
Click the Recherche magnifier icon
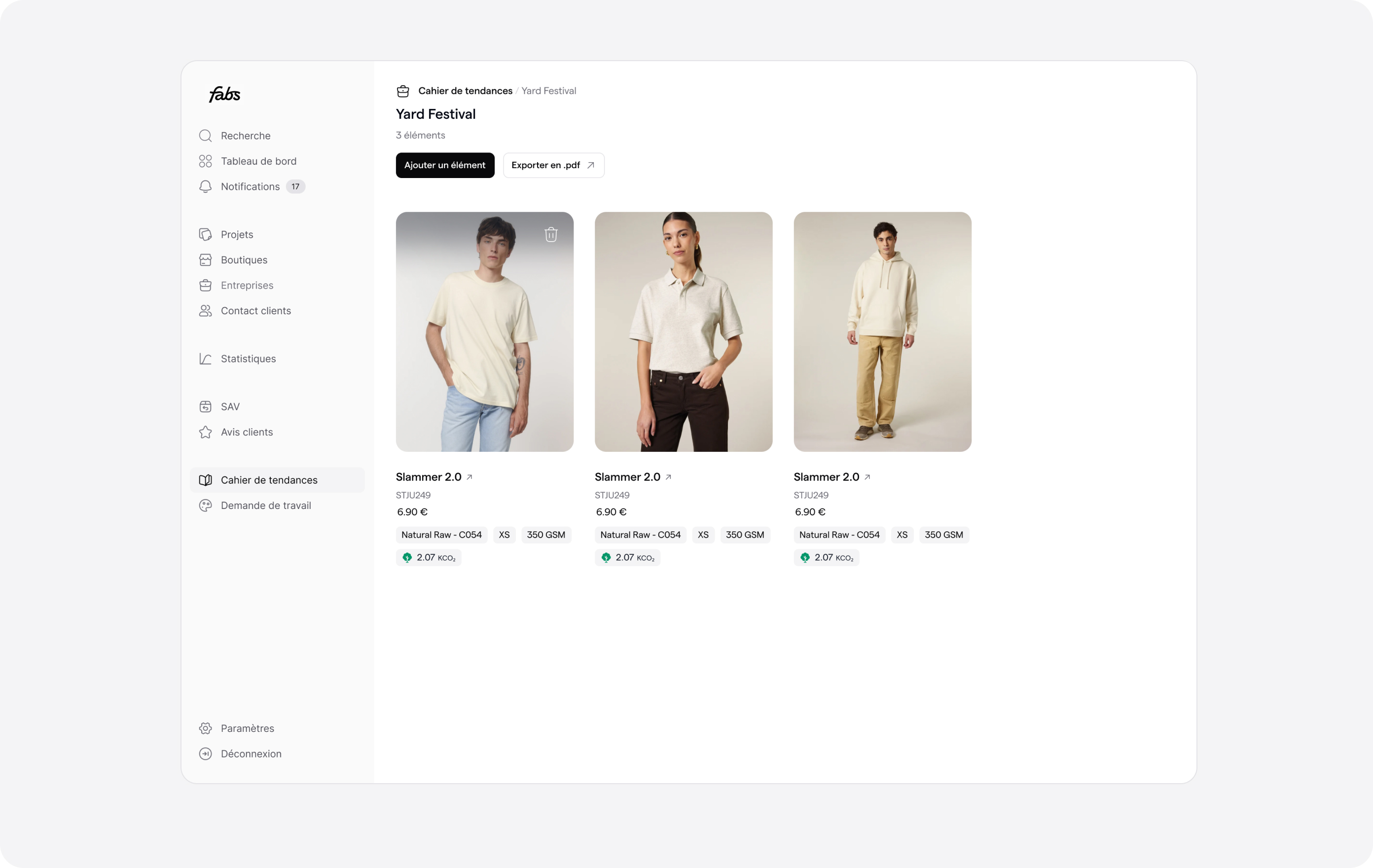point(205,136)
